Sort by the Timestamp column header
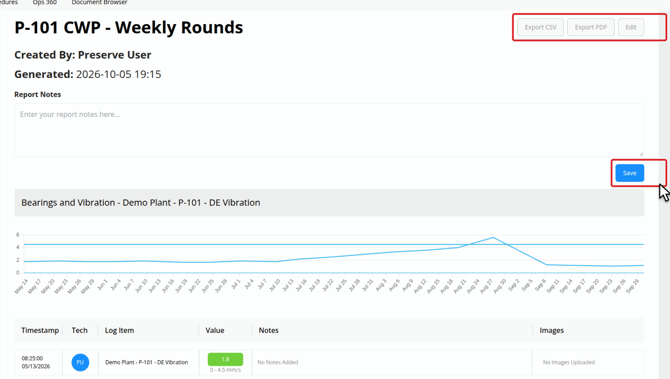The height and width of the screenshot is (379, 670). pyautogui.click(x=40, y=330)
